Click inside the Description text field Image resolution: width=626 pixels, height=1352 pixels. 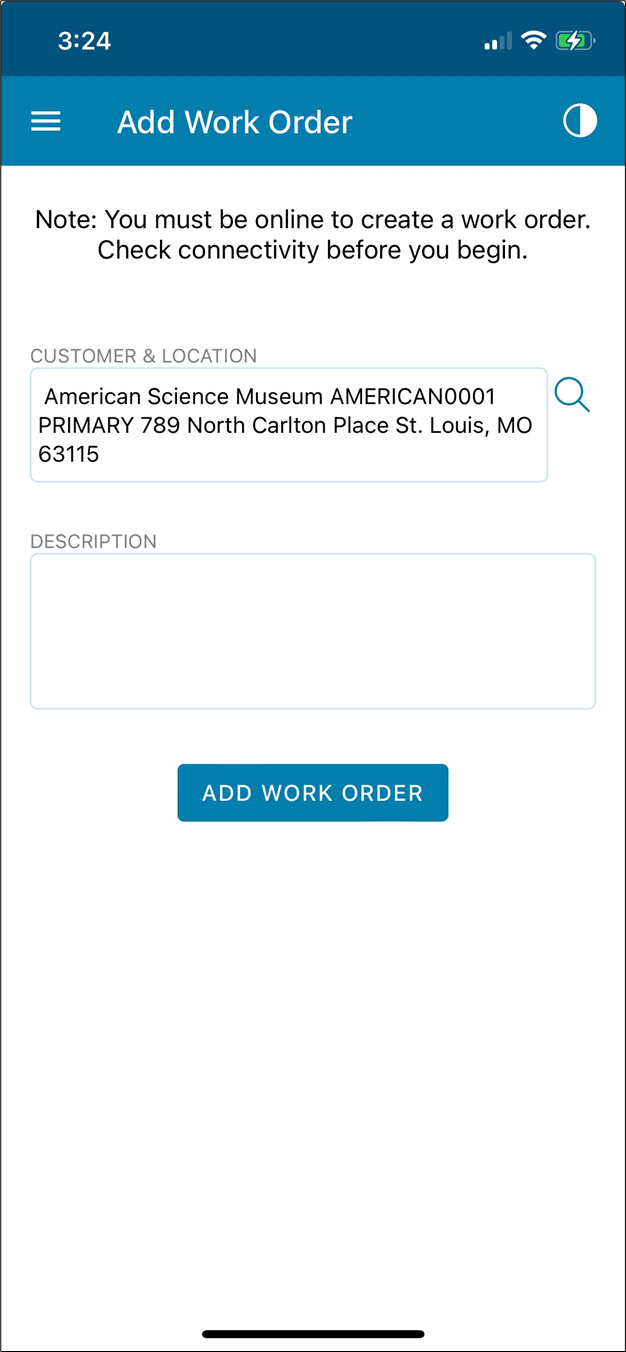(x=313, y=630)
